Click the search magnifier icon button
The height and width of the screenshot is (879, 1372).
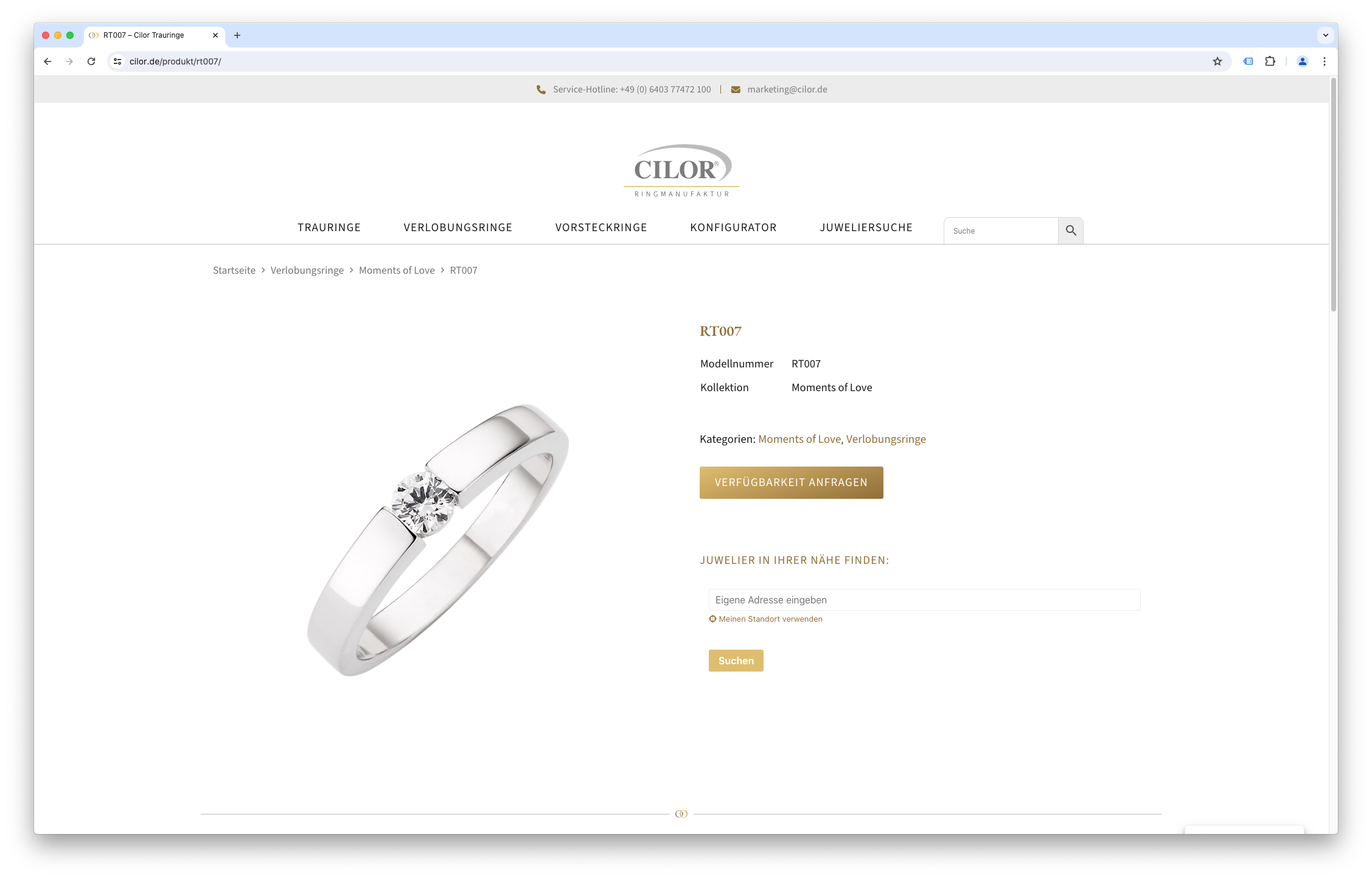[x=1071, y=231]
